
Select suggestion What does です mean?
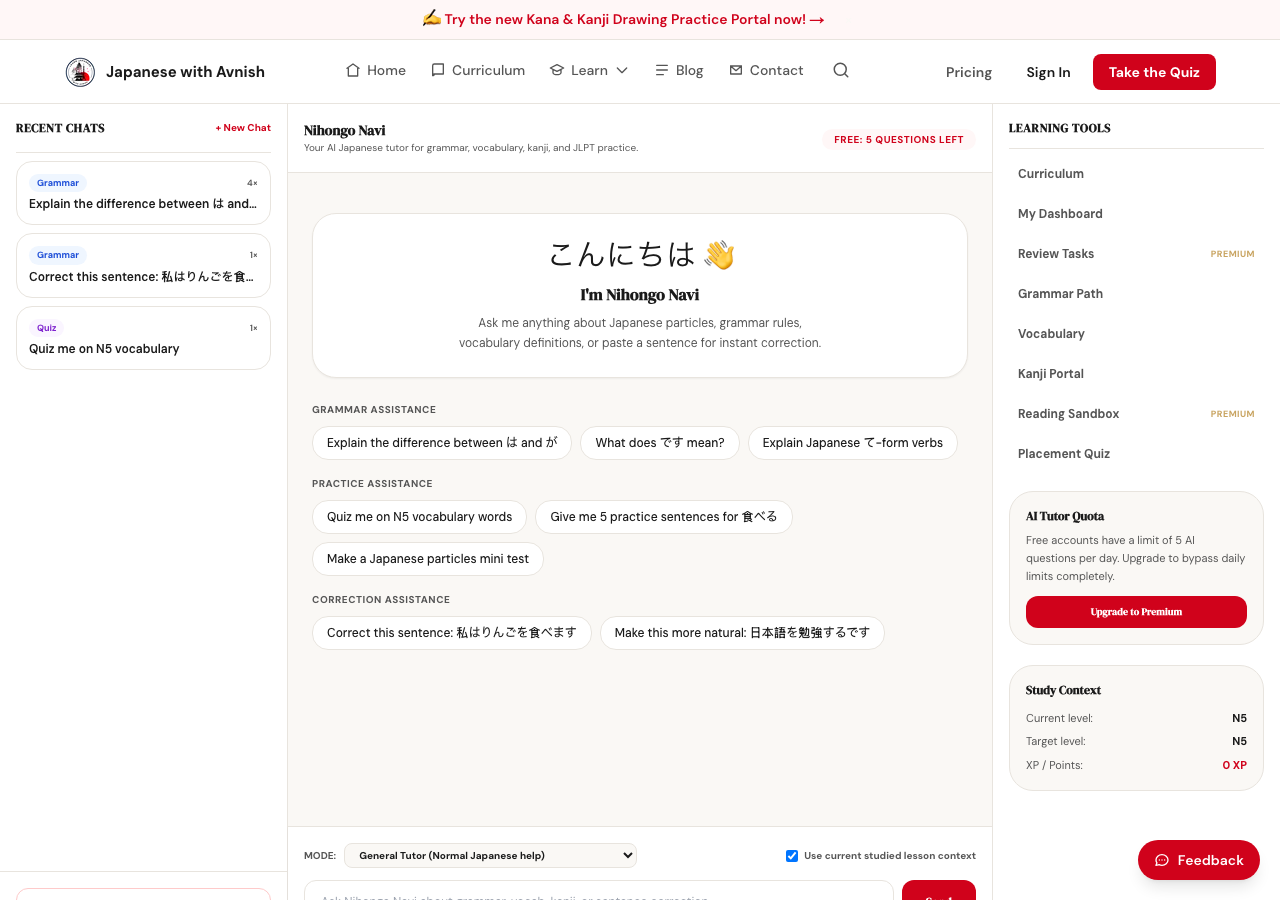(x=660, y=443)
